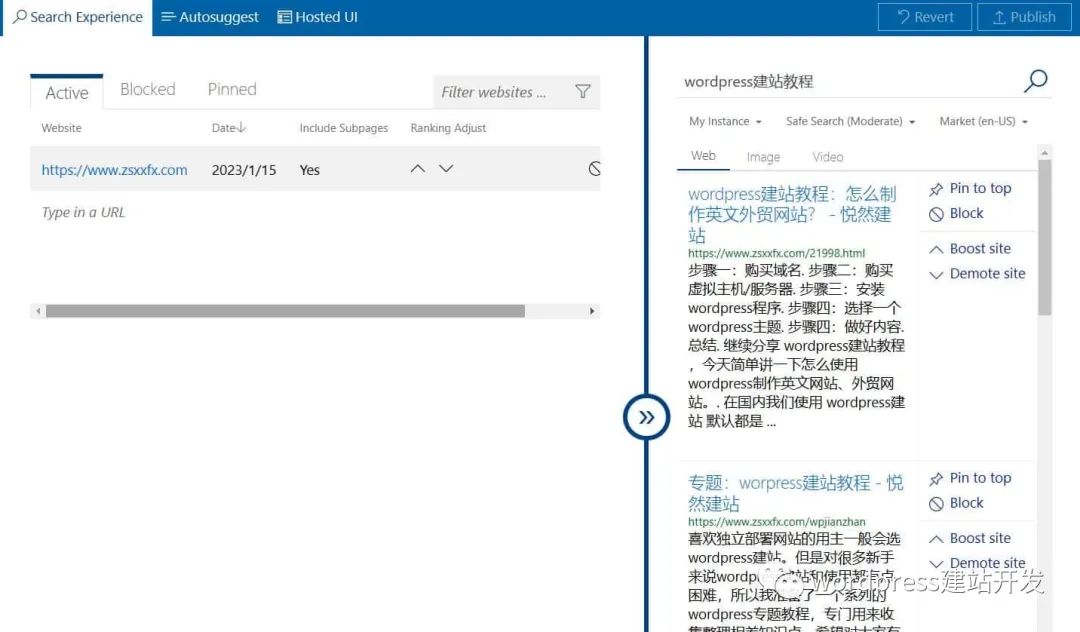Click the horizontal scrollbar right arrow
1080x632 pixels.
592,311
